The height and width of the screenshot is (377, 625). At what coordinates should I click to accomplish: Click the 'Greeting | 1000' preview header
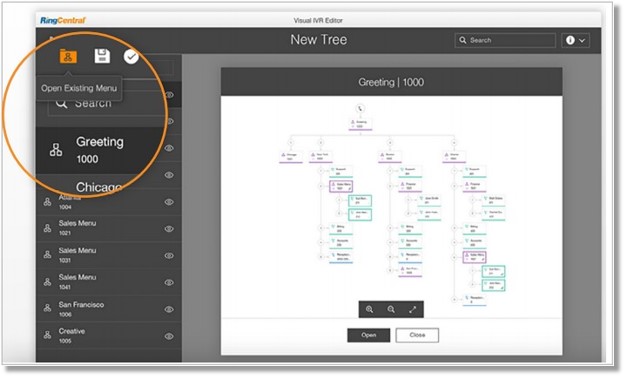[391, 82]
